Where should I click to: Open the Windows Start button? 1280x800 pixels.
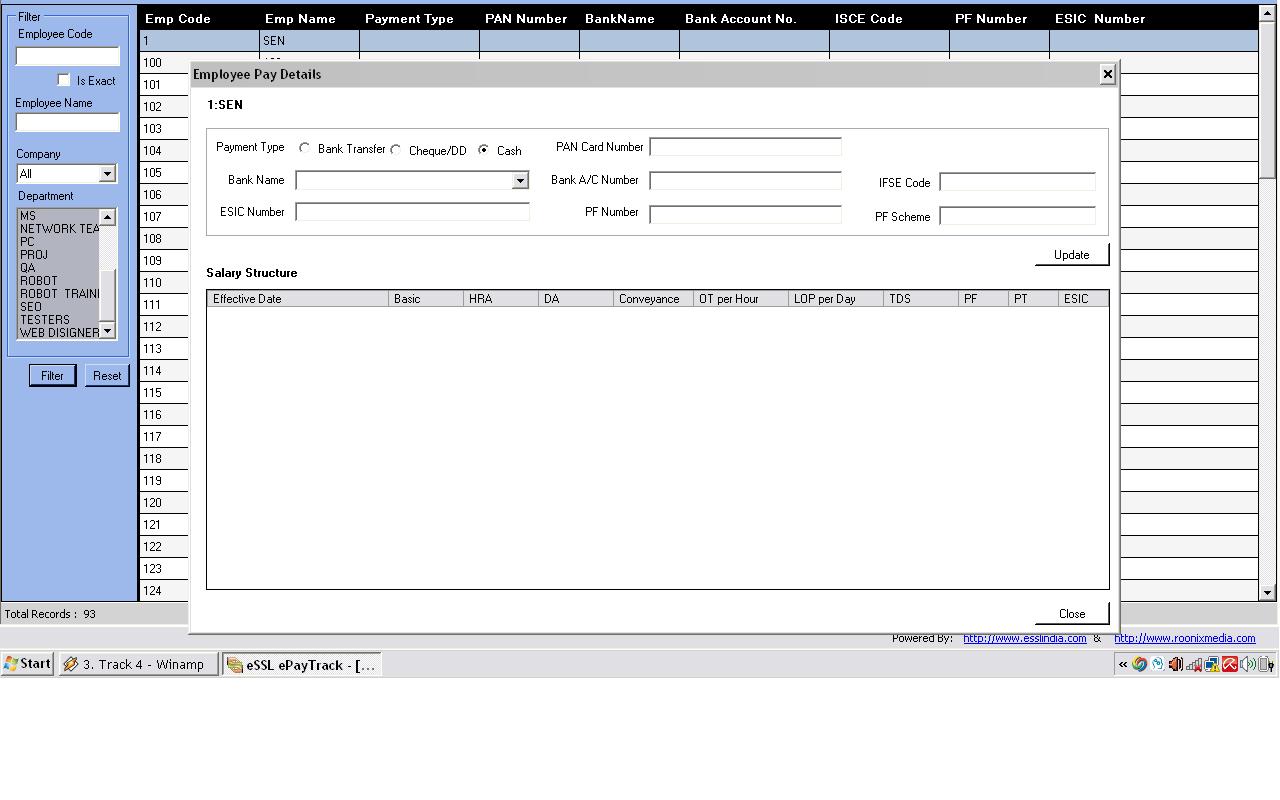pos(27,664)
